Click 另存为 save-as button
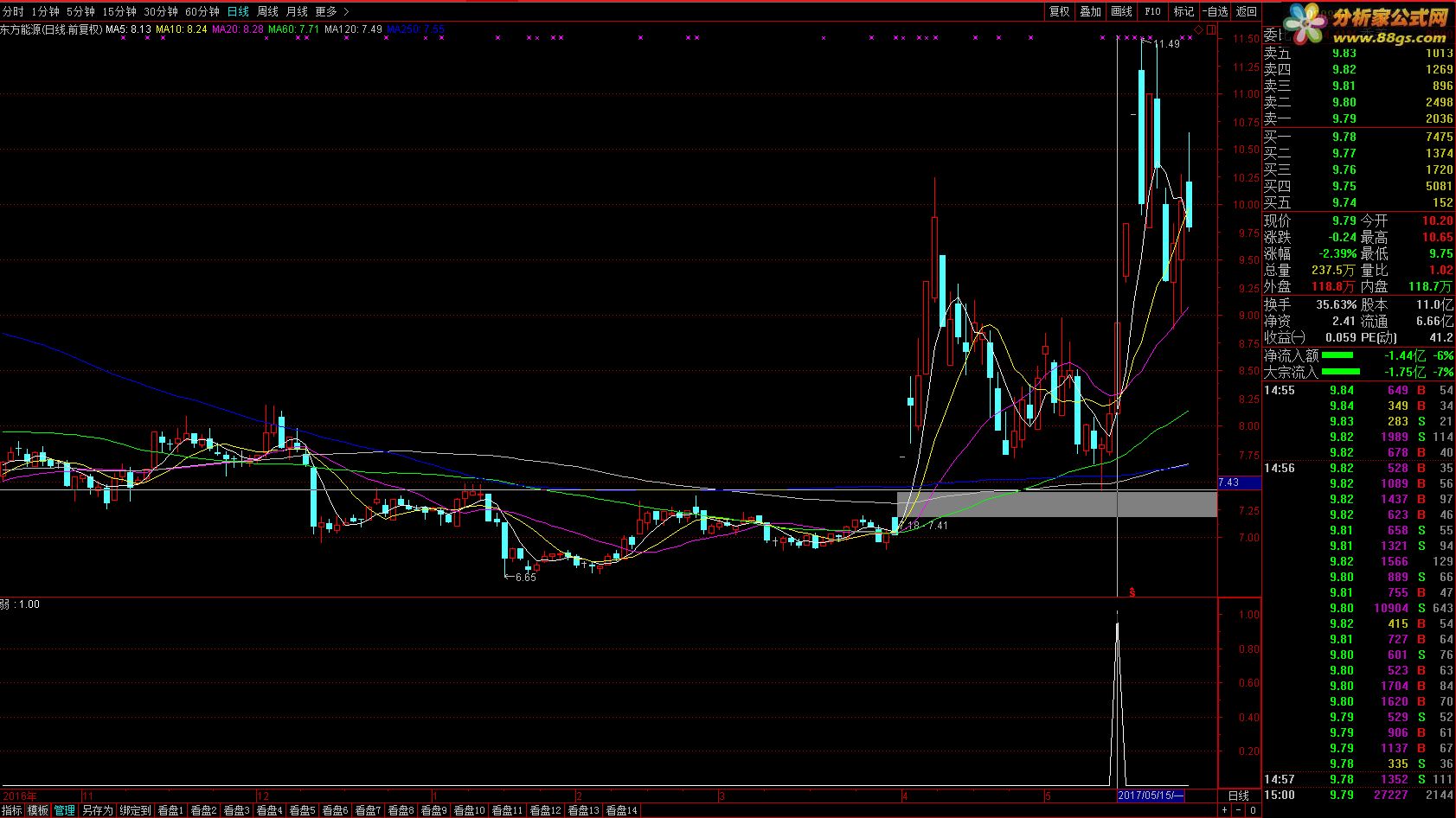The image size is (1456, 818). pyautogui.click(x=98, y=810)
